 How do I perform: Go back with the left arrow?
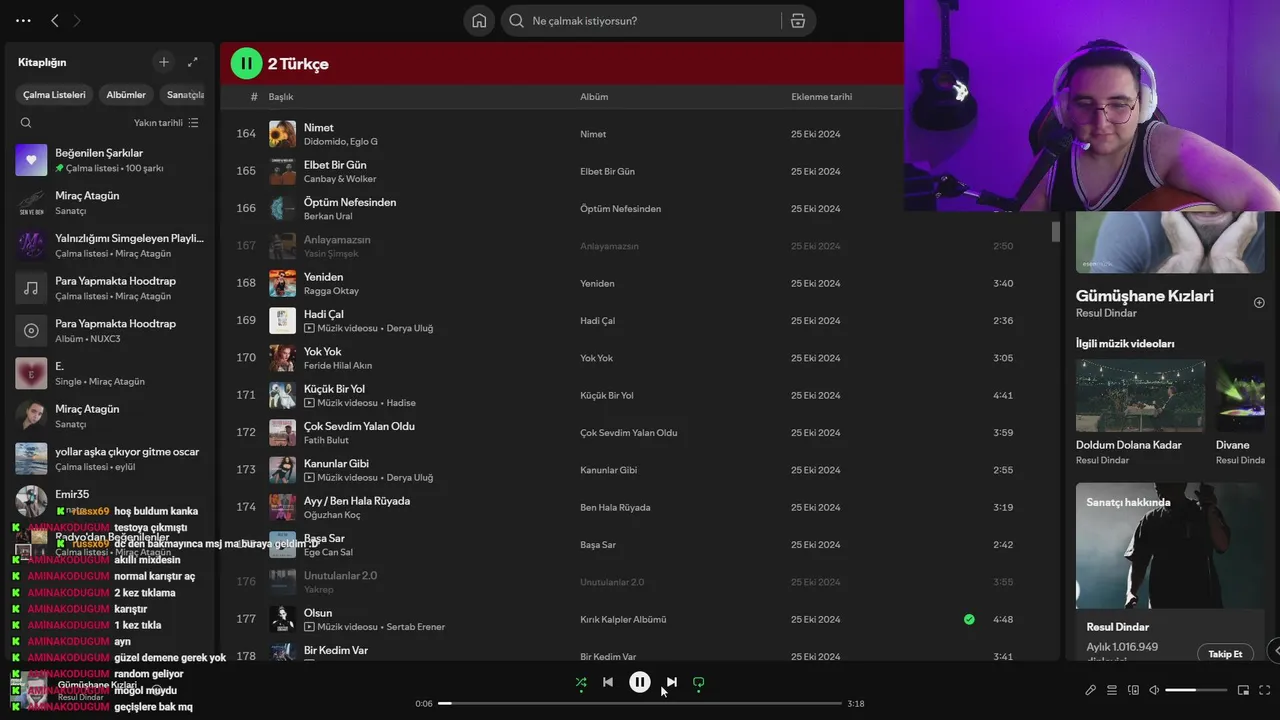pos(55,20)
